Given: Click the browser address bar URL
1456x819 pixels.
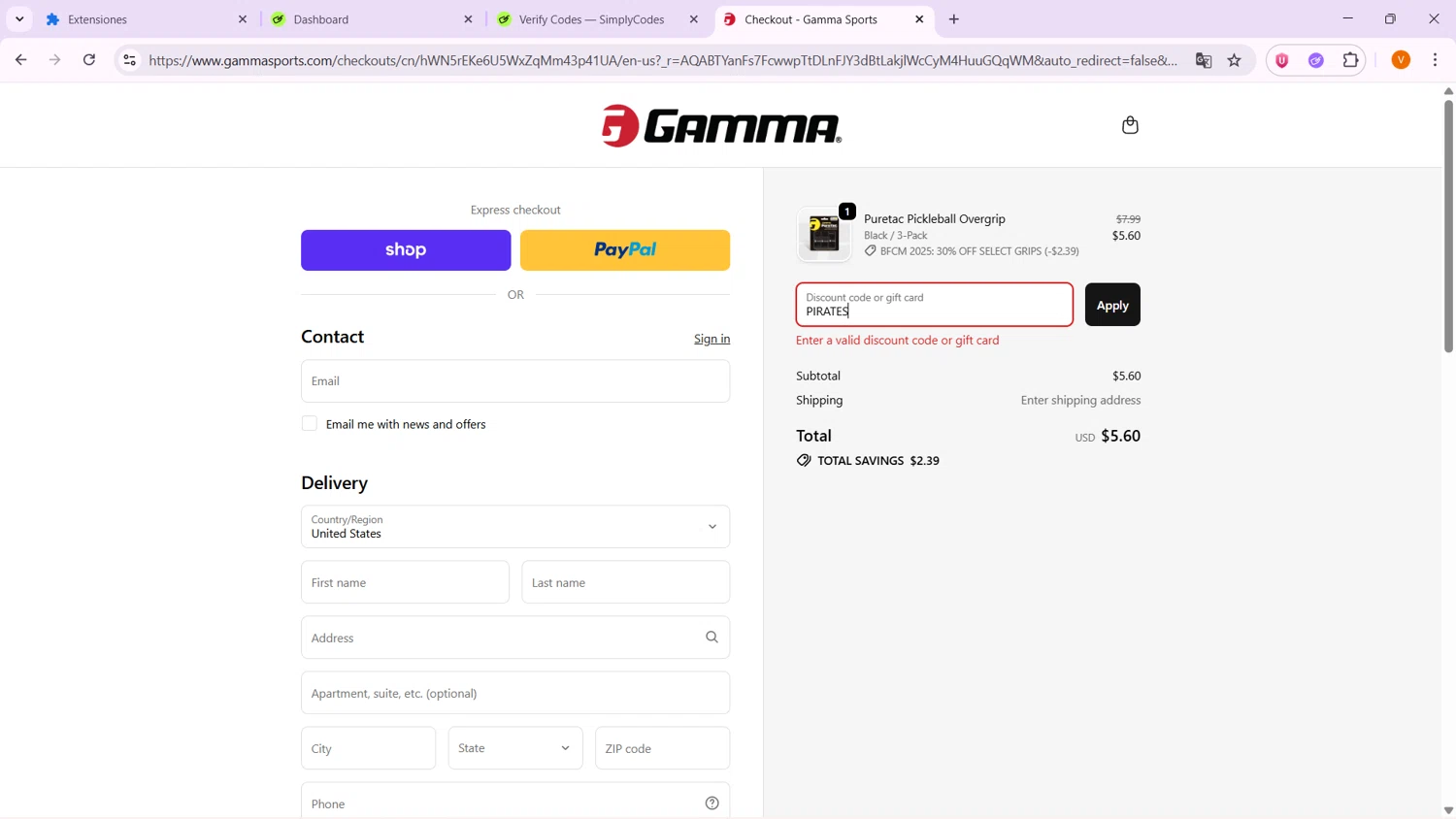Looking at the screenshot, I should [x=663, y=60].
